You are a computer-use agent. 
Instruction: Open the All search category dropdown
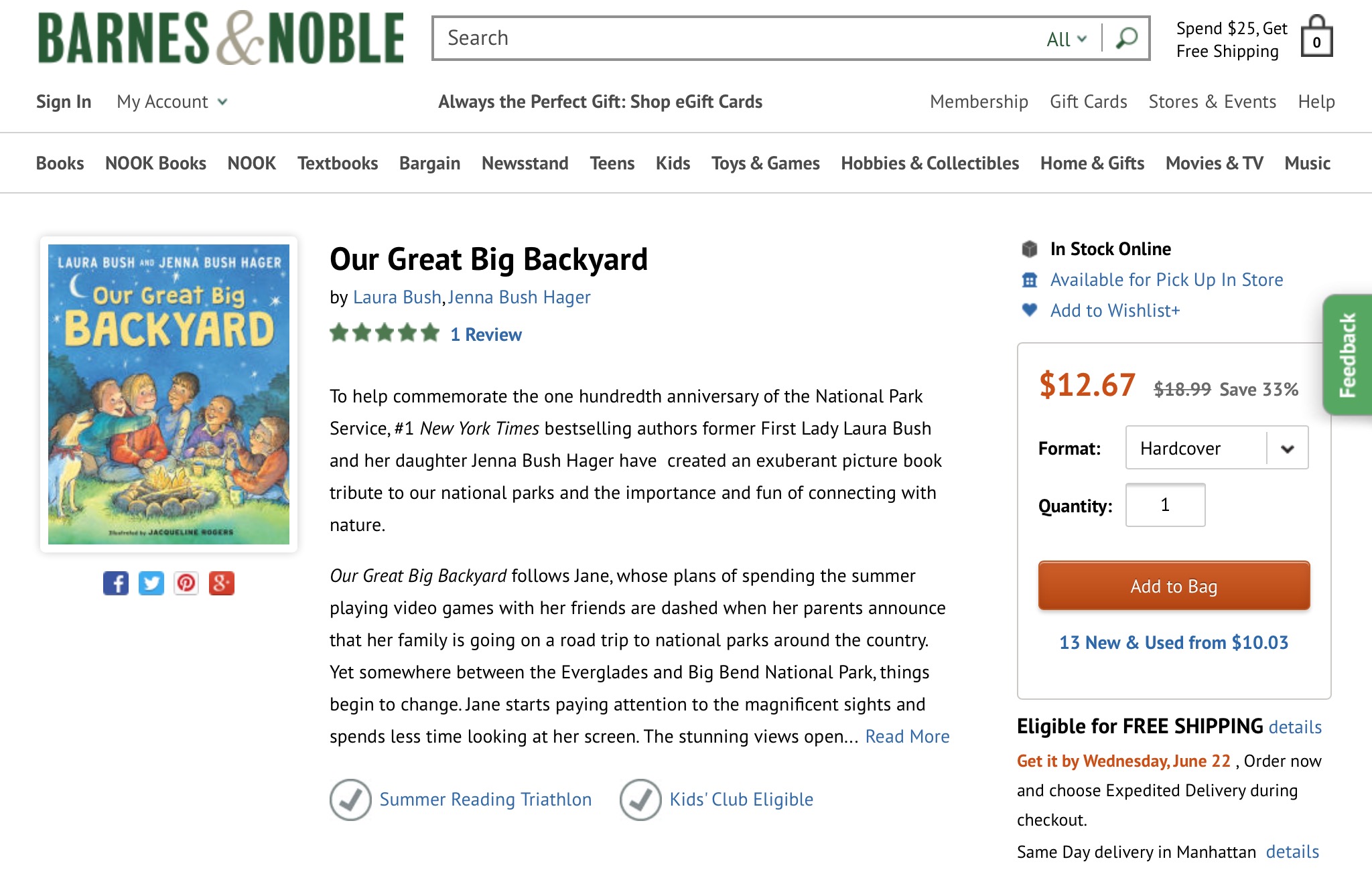[x=1065, y=40]
